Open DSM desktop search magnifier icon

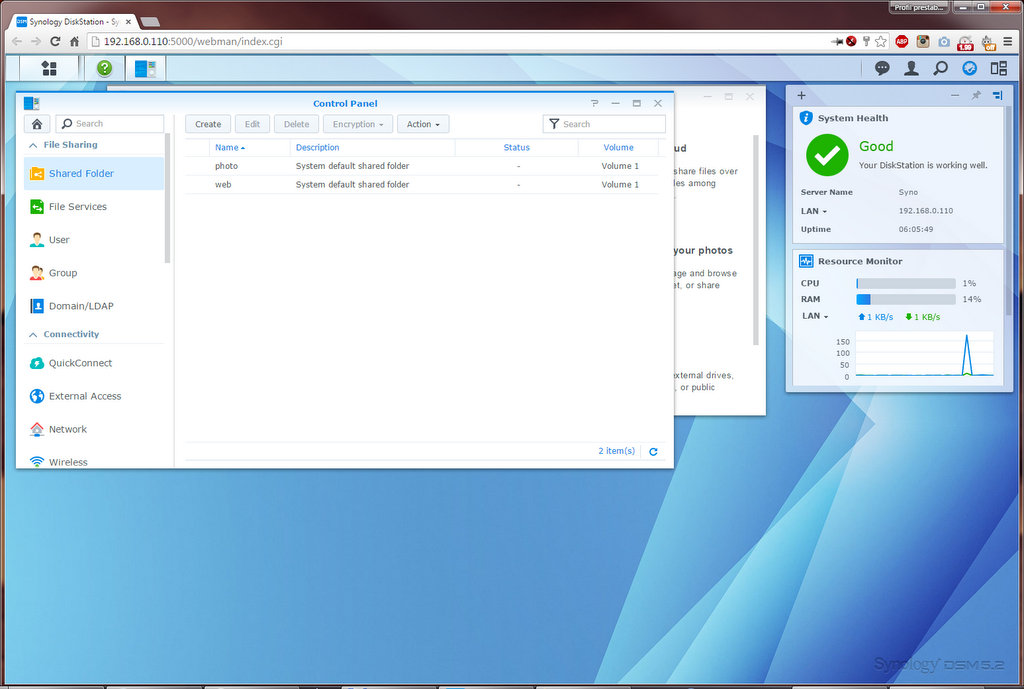click(x=940, y=68)
